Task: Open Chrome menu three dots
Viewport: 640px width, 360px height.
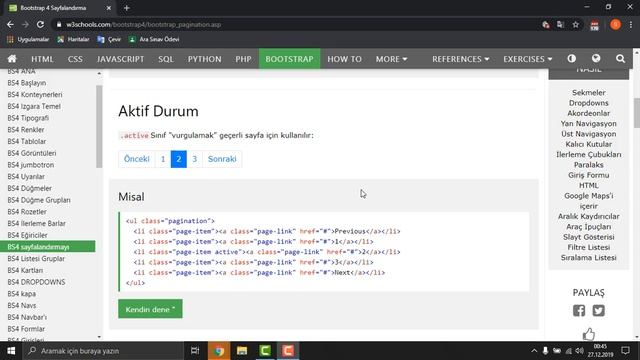Action: 631,24
